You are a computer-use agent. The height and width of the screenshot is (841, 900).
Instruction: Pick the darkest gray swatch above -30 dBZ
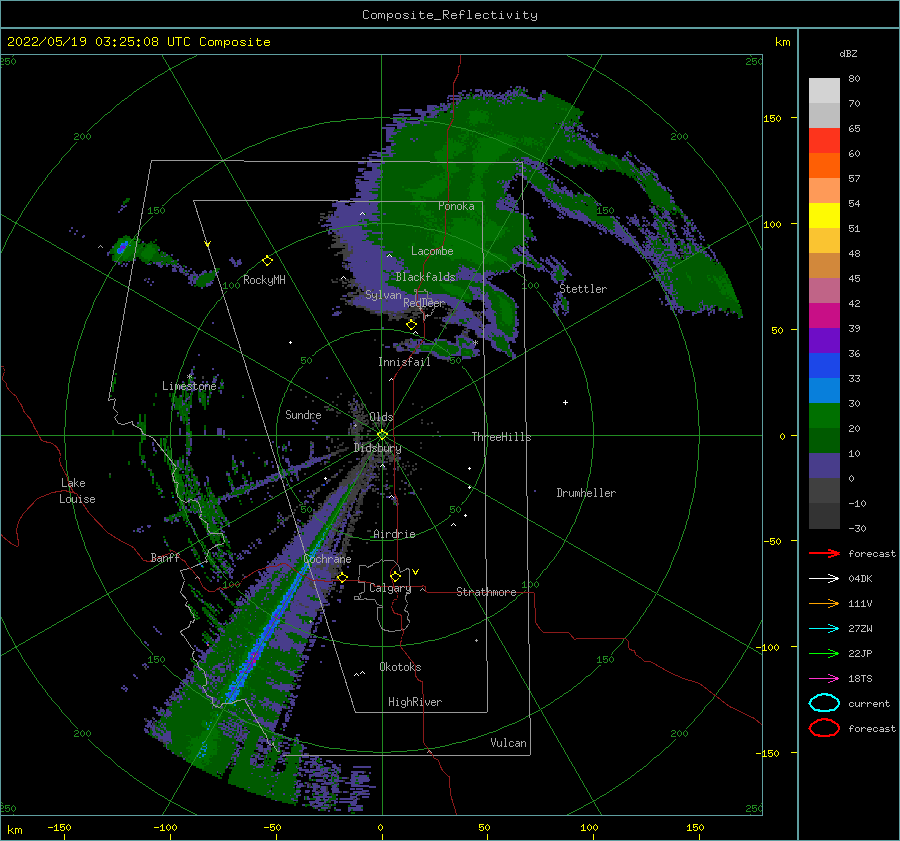pyautogui.click(x=824, y=516)
